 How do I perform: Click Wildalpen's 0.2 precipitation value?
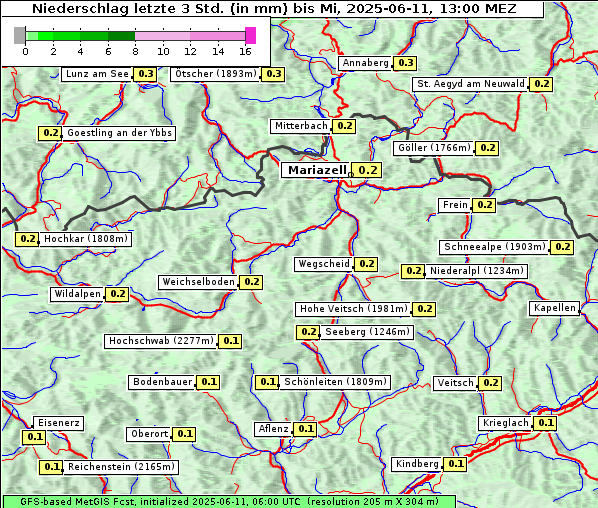117,294
